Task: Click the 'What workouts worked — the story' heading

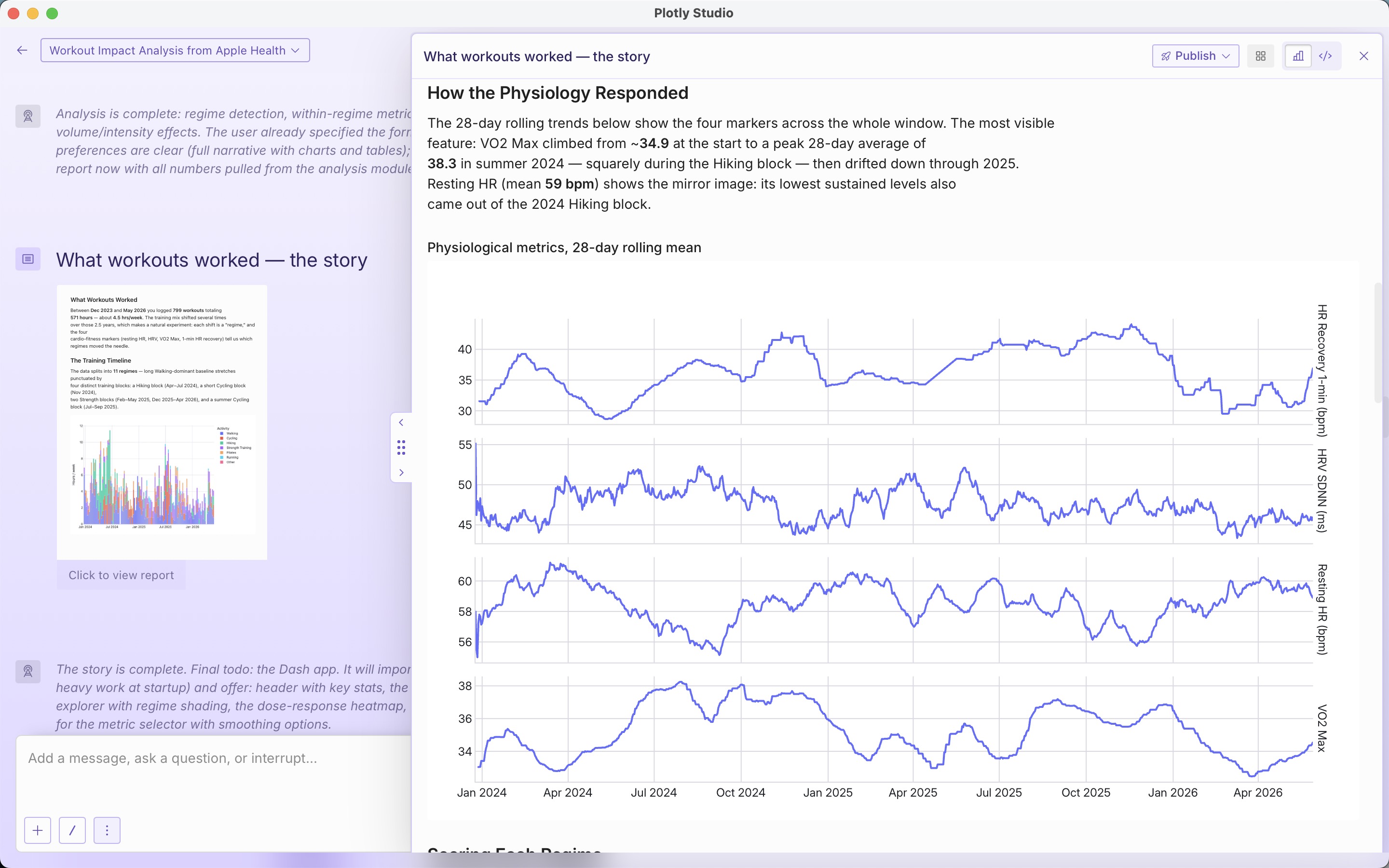Action: [212, 260]
